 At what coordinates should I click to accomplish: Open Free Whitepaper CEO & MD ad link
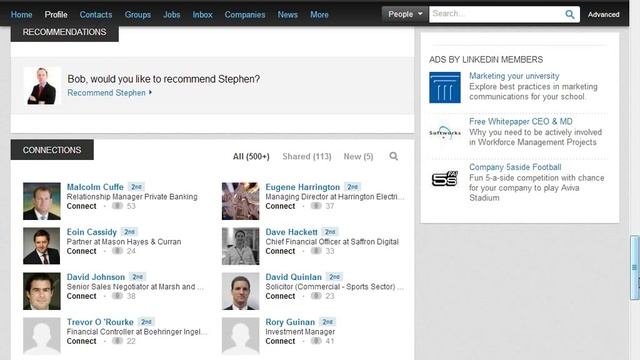click(520, 121)
